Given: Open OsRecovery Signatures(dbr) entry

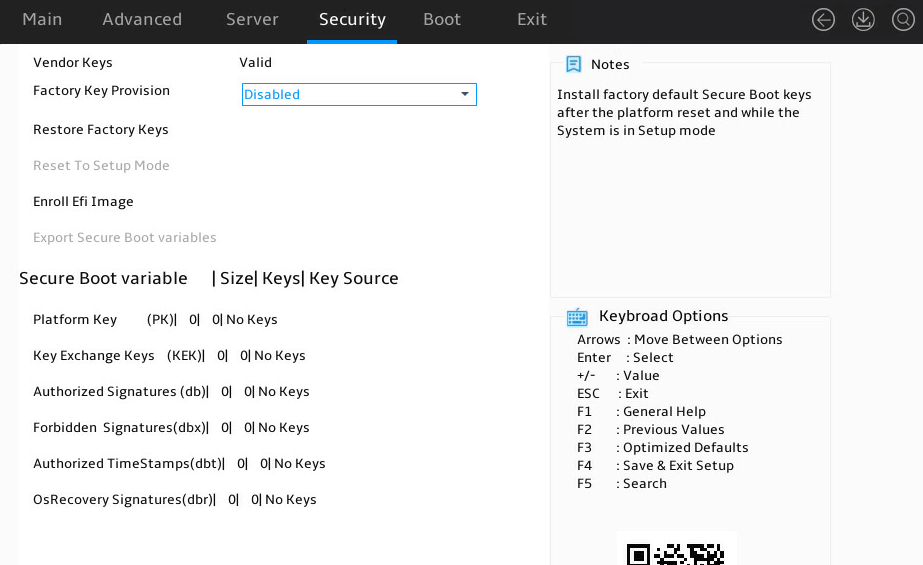Looking at the screenshot, I should tap(175, 500).
